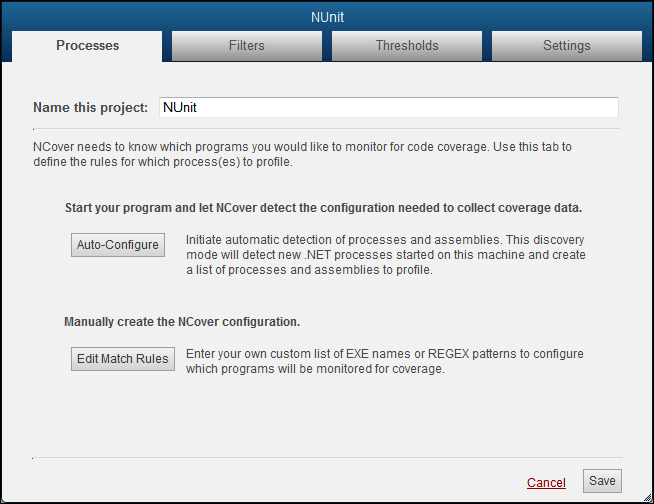Save the NUnit project
Image resolution: width=654 pixels, height=504 pixels.
coord(602,481)
